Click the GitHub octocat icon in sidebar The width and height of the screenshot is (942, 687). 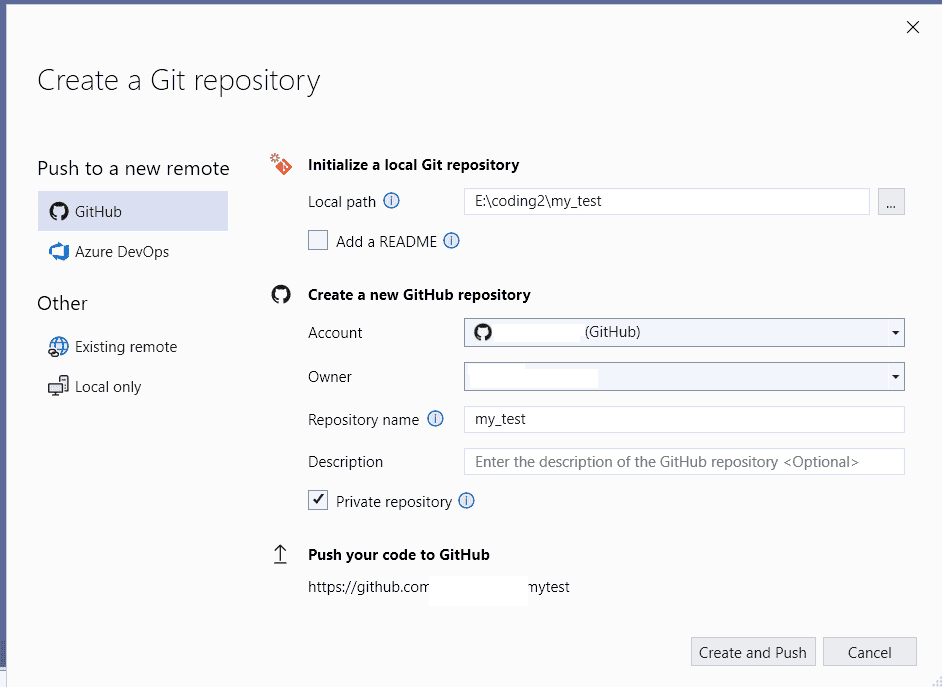[59, 211]
